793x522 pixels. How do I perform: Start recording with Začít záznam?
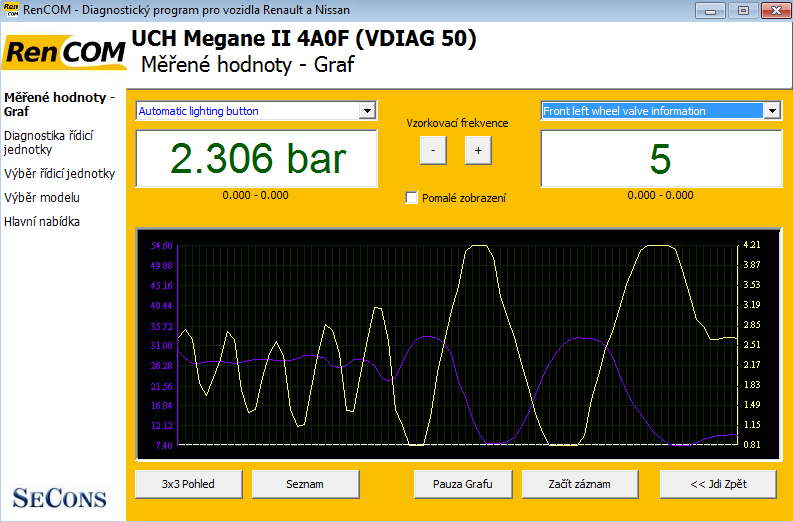580,484
